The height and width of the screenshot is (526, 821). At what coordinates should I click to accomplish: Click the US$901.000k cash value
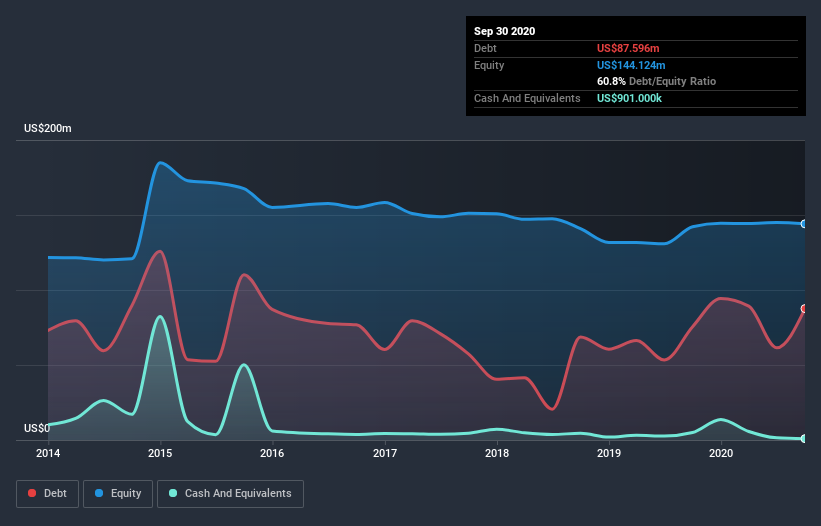point(629,98)
